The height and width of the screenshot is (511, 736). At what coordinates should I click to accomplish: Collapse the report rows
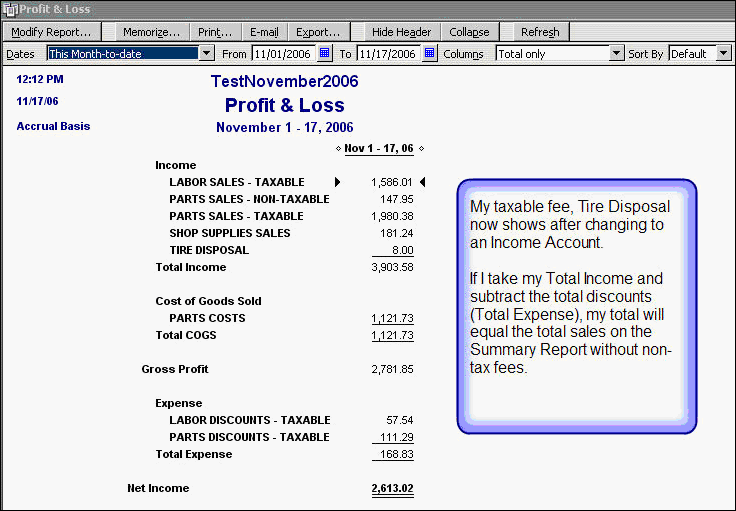pos(469,32)
